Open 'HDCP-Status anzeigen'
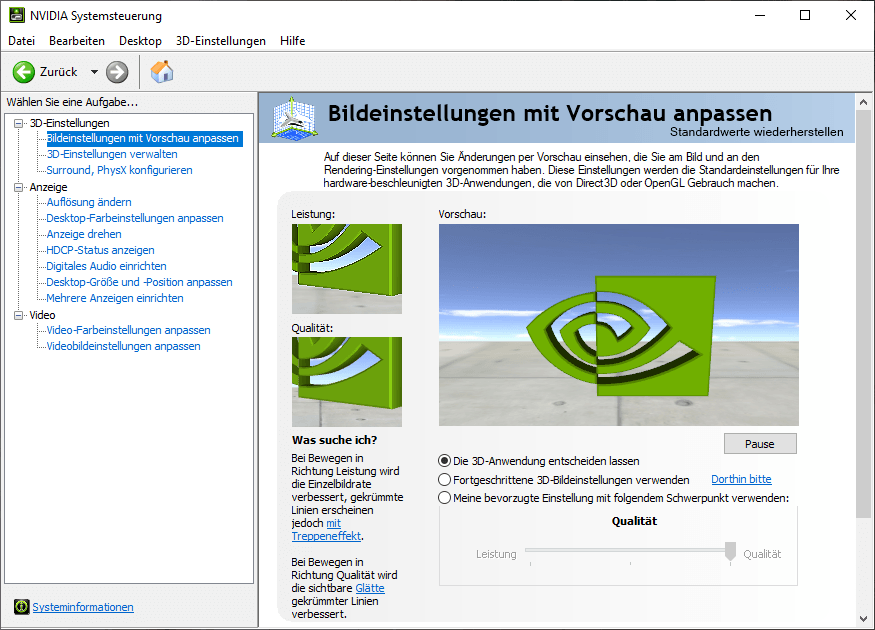This screenshot has width=875, height=630. [x=100, y=251]
